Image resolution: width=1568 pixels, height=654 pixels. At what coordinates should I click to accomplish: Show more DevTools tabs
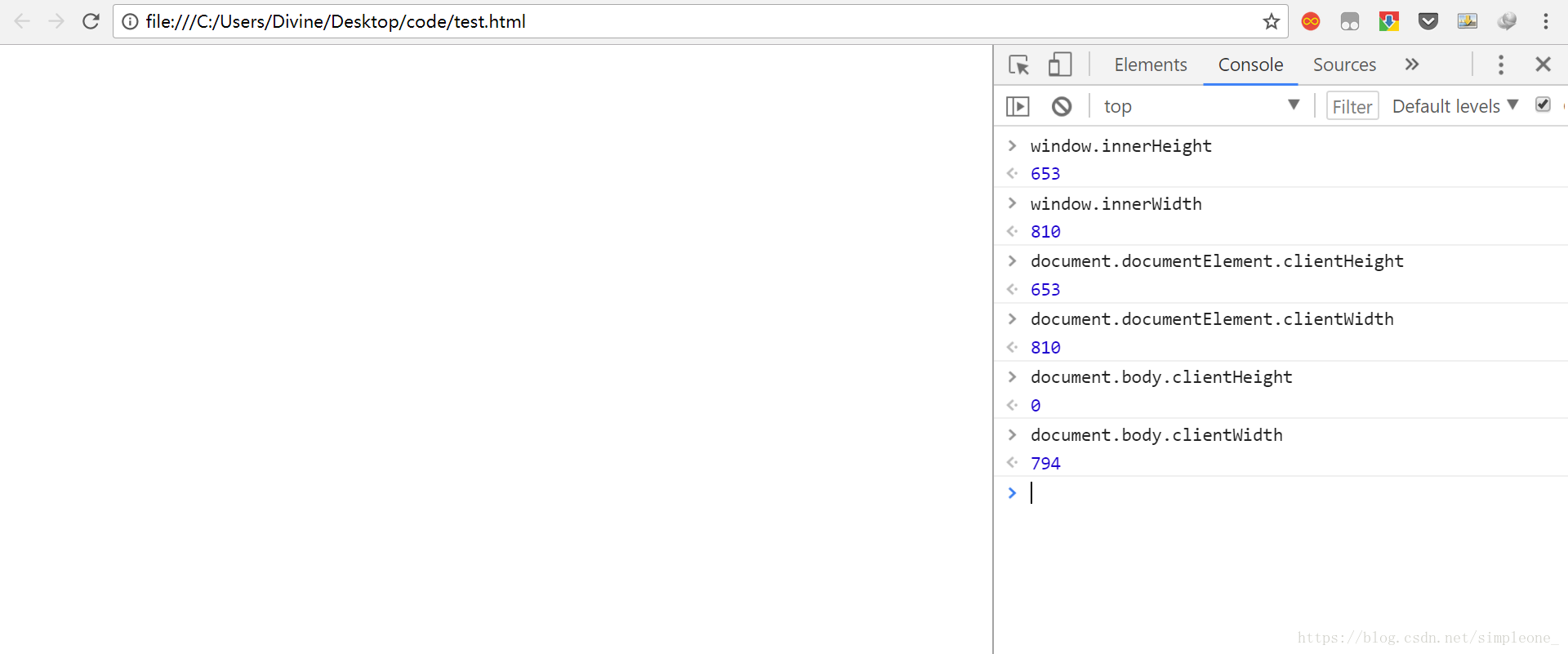tap(1412, 64)
